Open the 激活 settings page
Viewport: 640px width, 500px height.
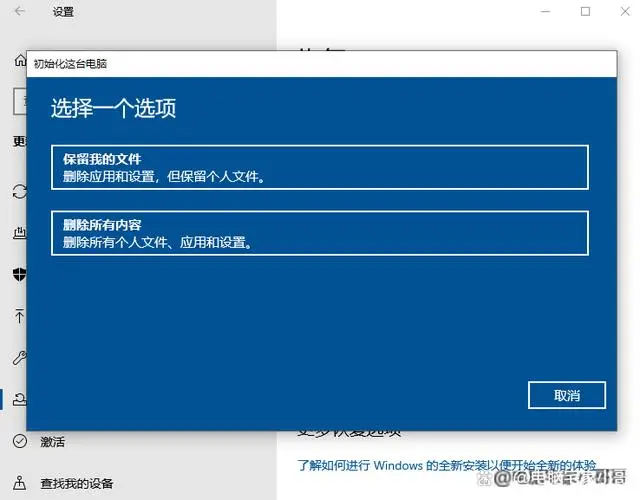[x=52, y=442]
